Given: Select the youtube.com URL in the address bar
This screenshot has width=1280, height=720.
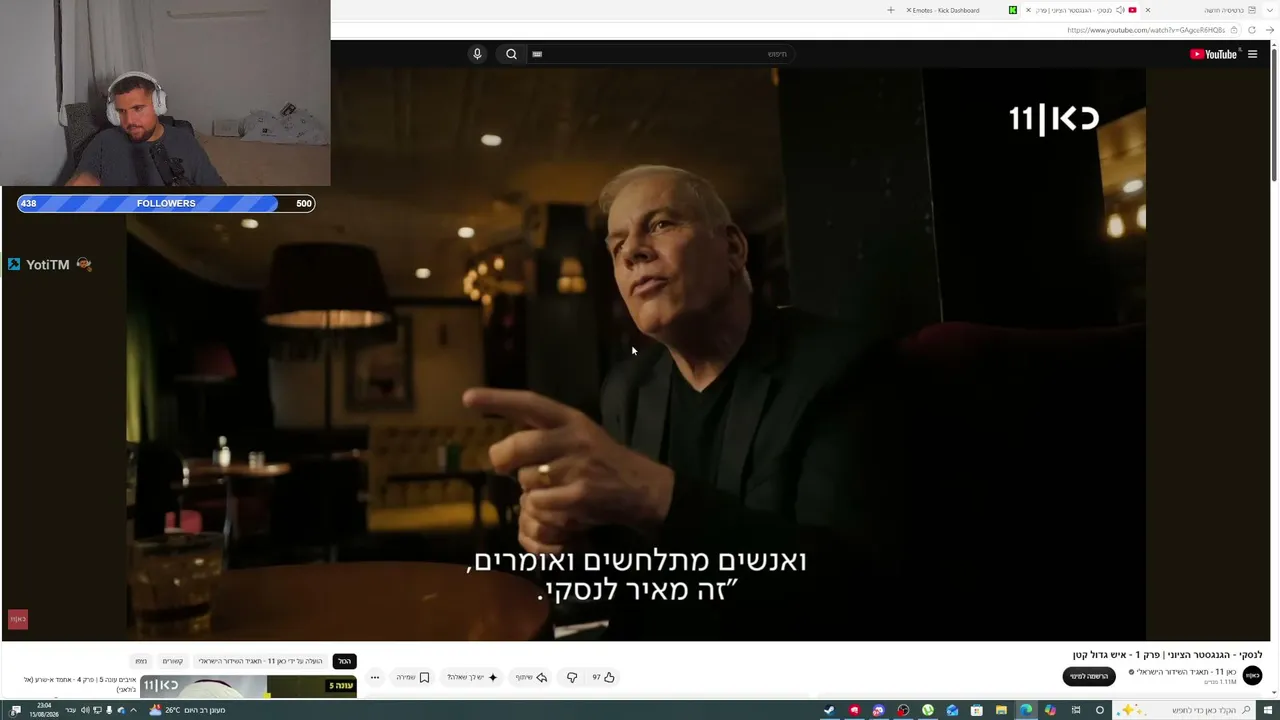Looking at the screenshot, I should tap(1146, 30).
